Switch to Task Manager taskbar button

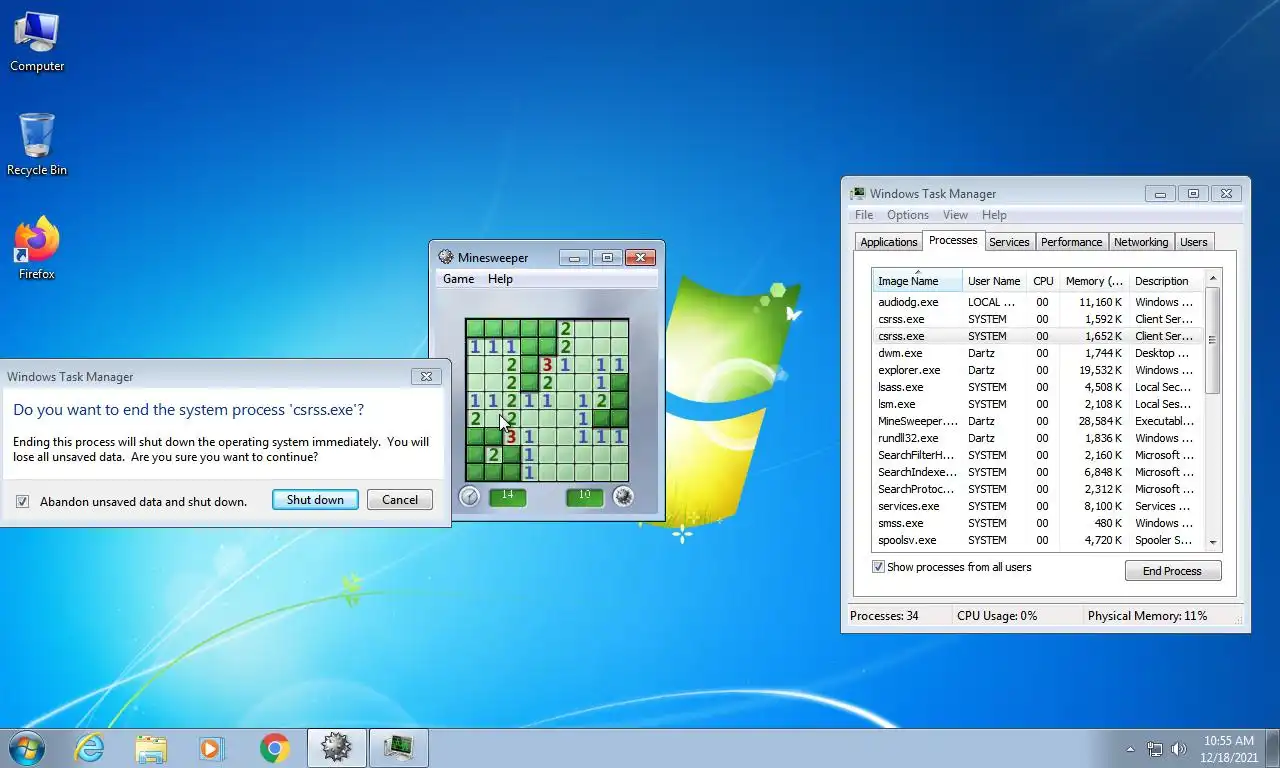[x=399, y=748]
